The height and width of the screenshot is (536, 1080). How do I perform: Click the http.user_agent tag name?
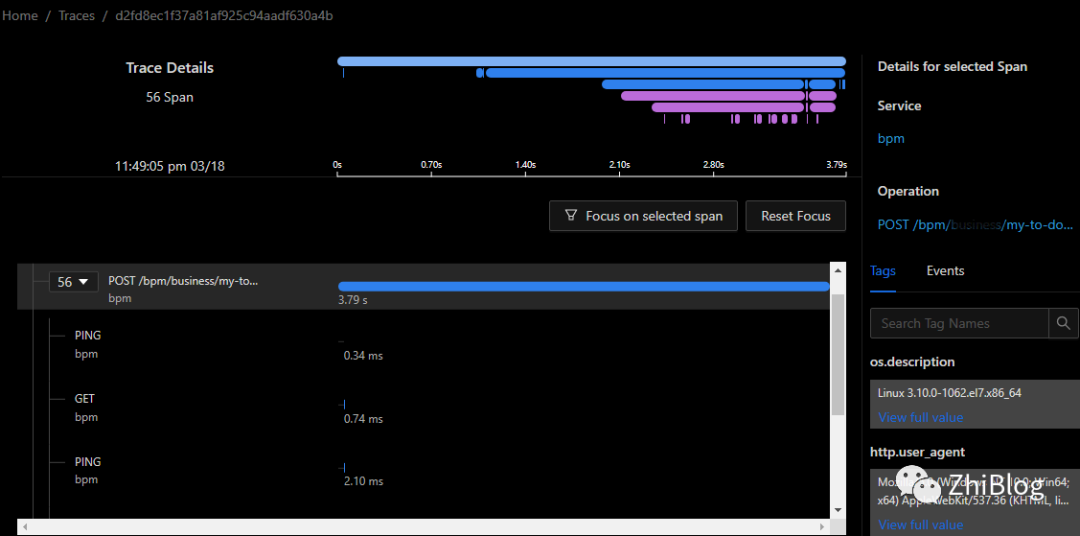click(x=917, y=453)
